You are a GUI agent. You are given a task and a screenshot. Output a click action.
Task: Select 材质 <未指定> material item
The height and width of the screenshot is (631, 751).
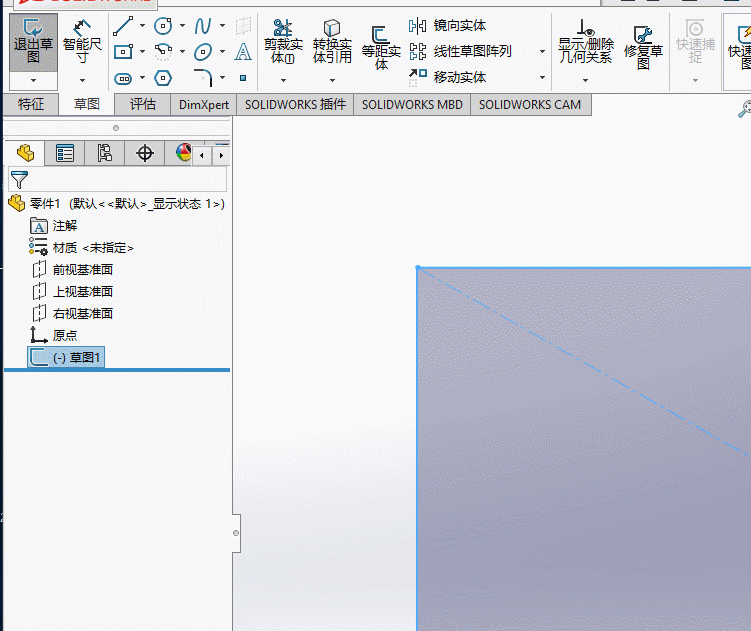[81, 248]
